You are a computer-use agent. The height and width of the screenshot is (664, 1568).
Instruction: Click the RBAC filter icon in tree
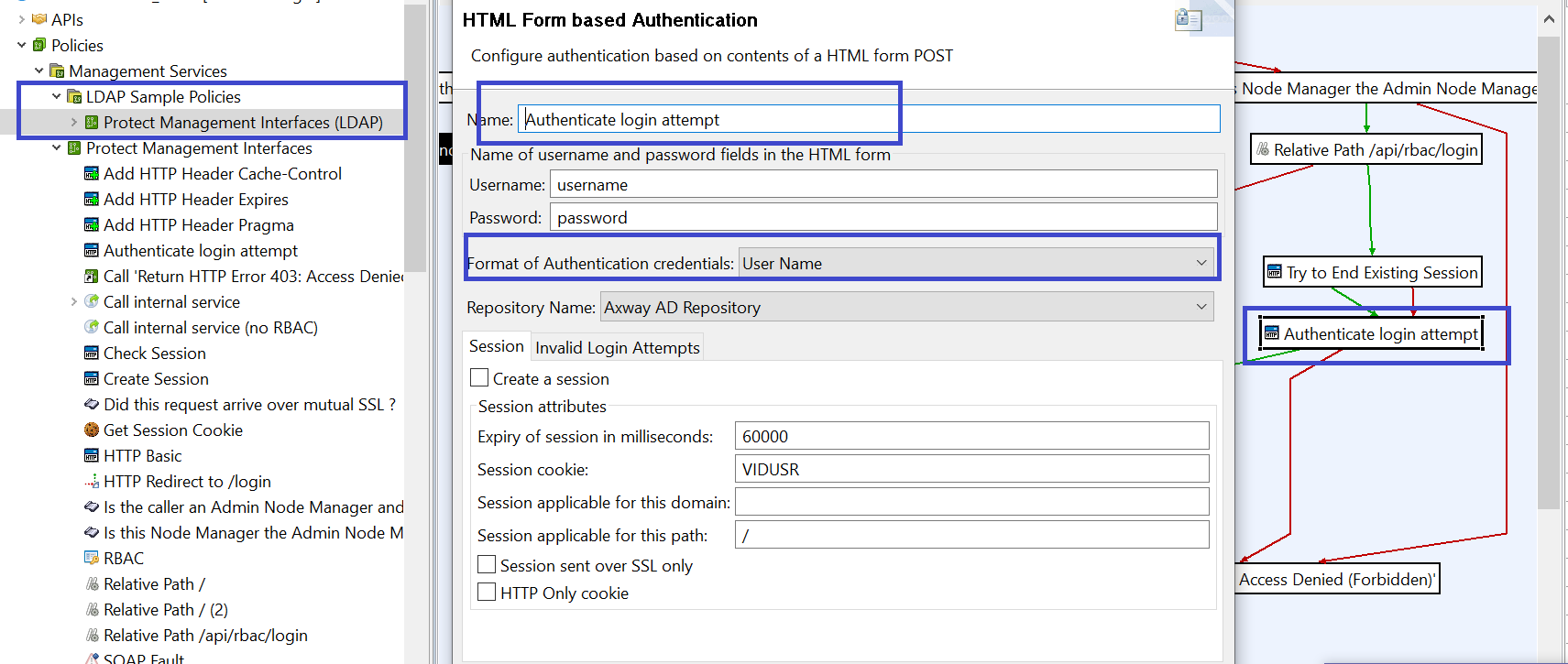coord(92,558)
